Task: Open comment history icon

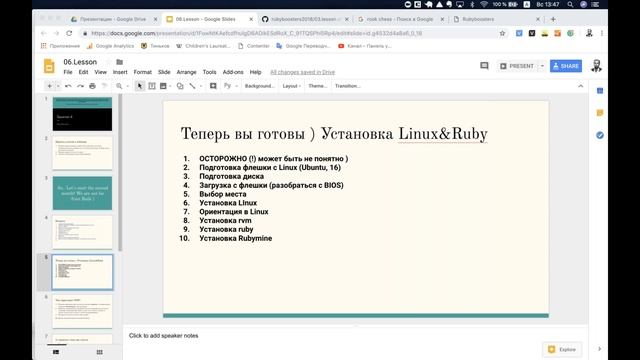Action: tap(484, 66)
